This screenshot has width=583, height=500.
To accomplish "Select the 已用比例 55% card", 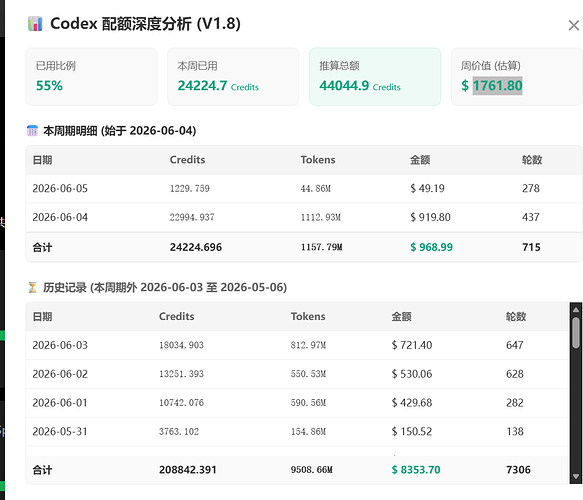I will pos(91,77).
